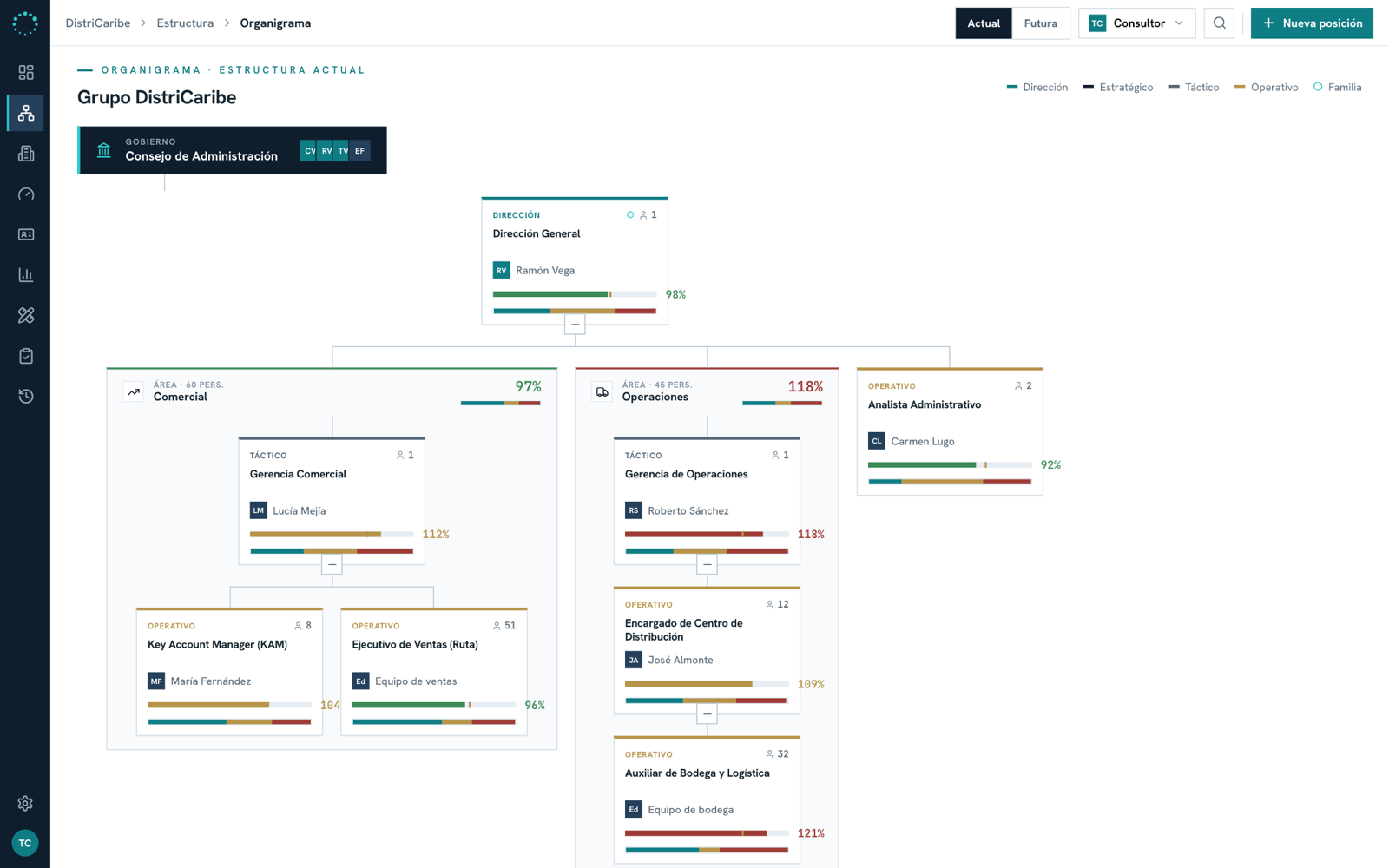Go to DistriCaribe breadcrumb
This screenshot has height=868, width=1389.
(98, 23)
